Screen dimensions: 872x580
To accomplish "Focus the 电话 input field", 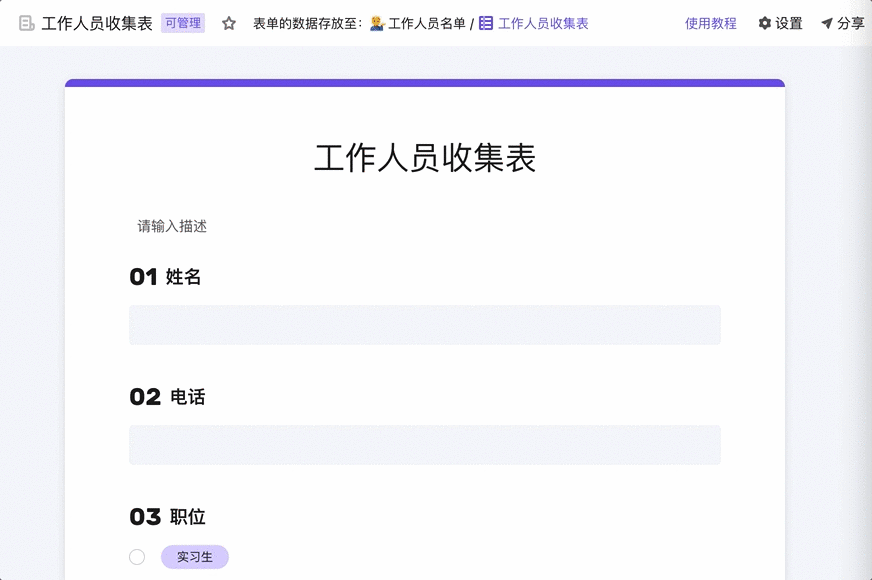I will (425, 445).
